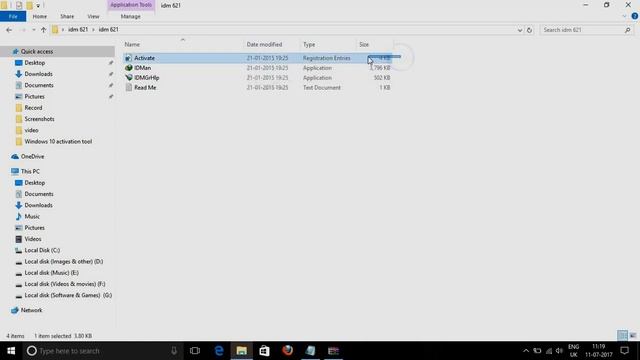Open Windows 10 activation tool folder

tap(58, 141)
